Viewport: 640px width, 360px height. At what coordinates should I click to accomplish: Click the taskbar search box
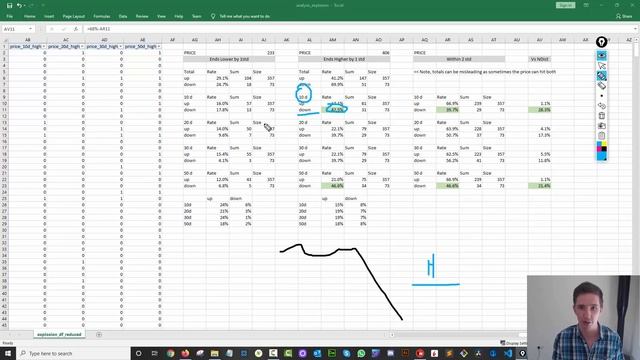(x=73, y=353)
